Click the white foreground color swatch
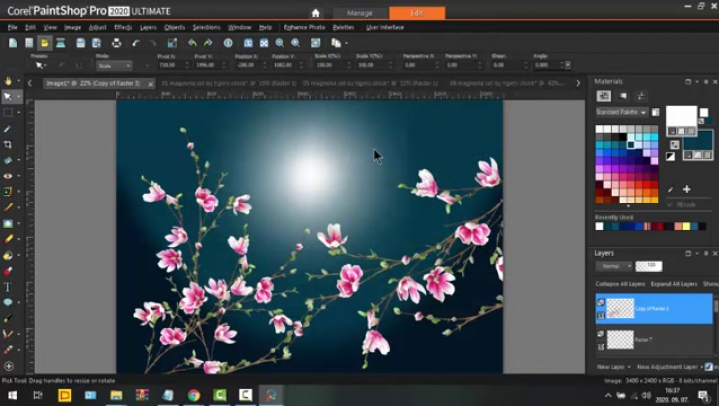This screenshot has width=719, height=406. pyautogui.click(x=680, y=116)
